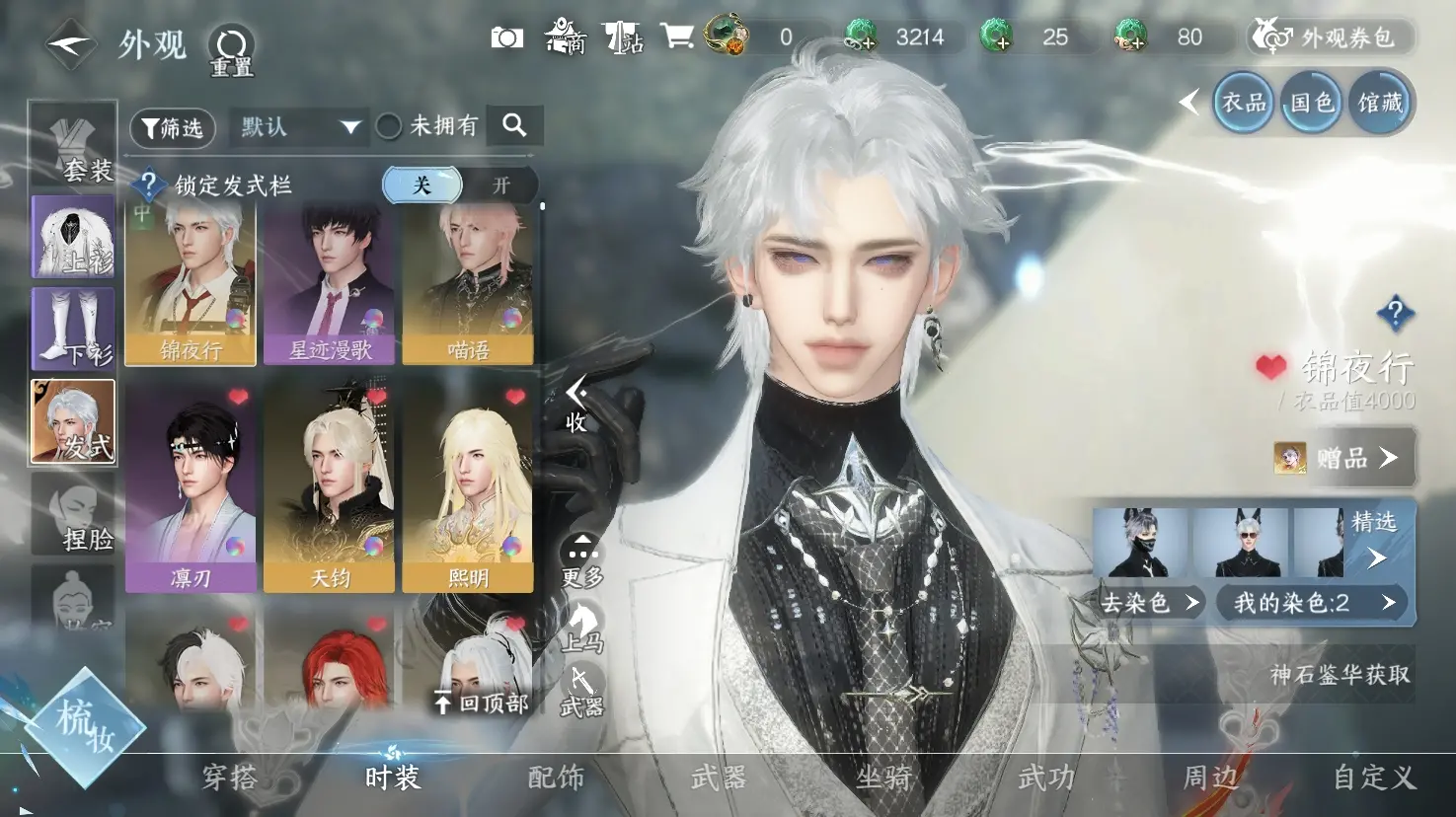
Task: Open dye palette on 锦夜行 thumbnail
Action: coord(236,318)
